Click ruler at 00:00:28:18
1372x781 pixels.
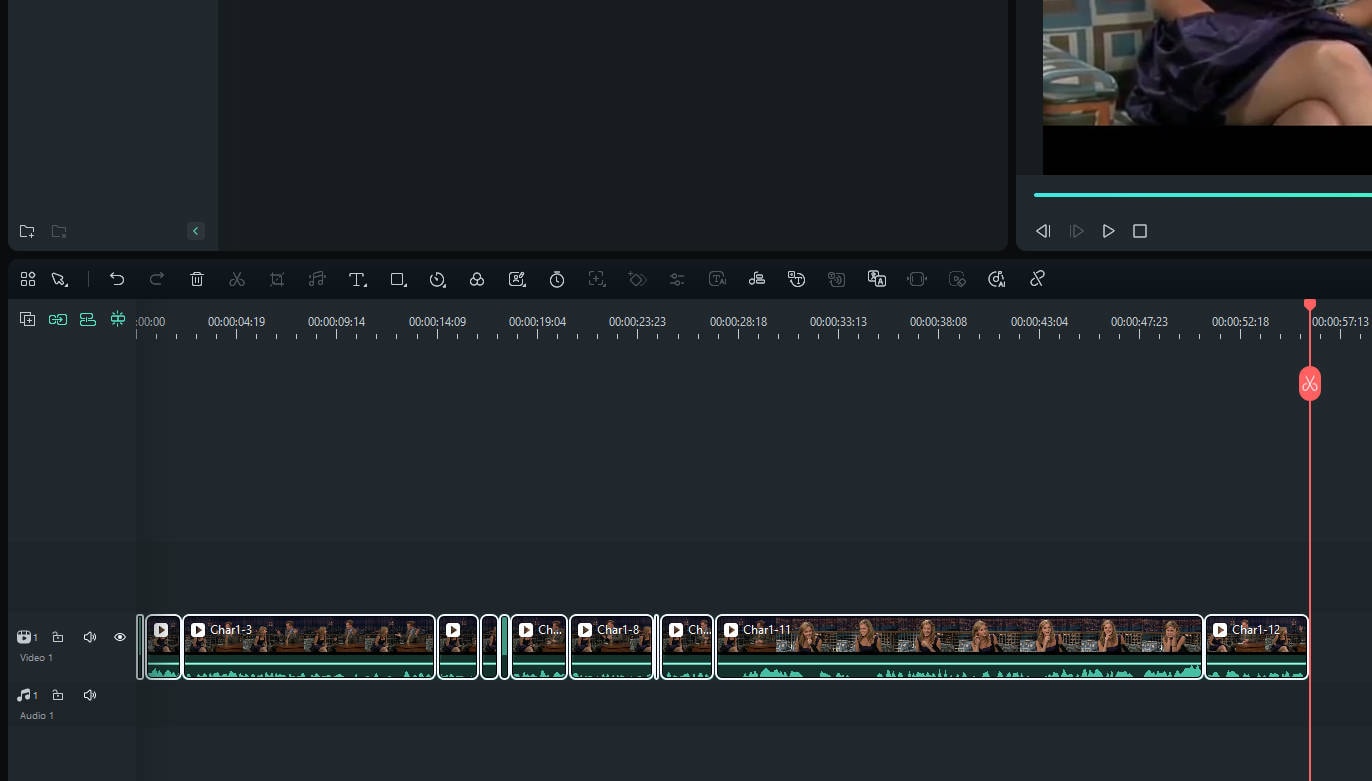click(738, 322)
